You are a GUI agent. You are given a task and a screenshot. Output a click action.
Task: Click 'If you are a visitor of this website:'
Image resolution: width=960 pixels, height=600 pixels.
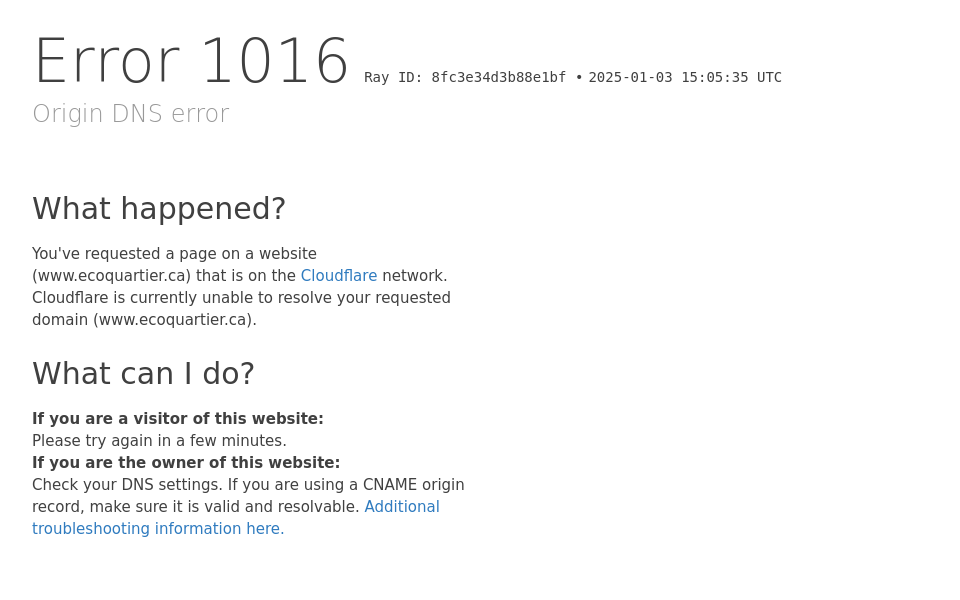pos(178,419)
